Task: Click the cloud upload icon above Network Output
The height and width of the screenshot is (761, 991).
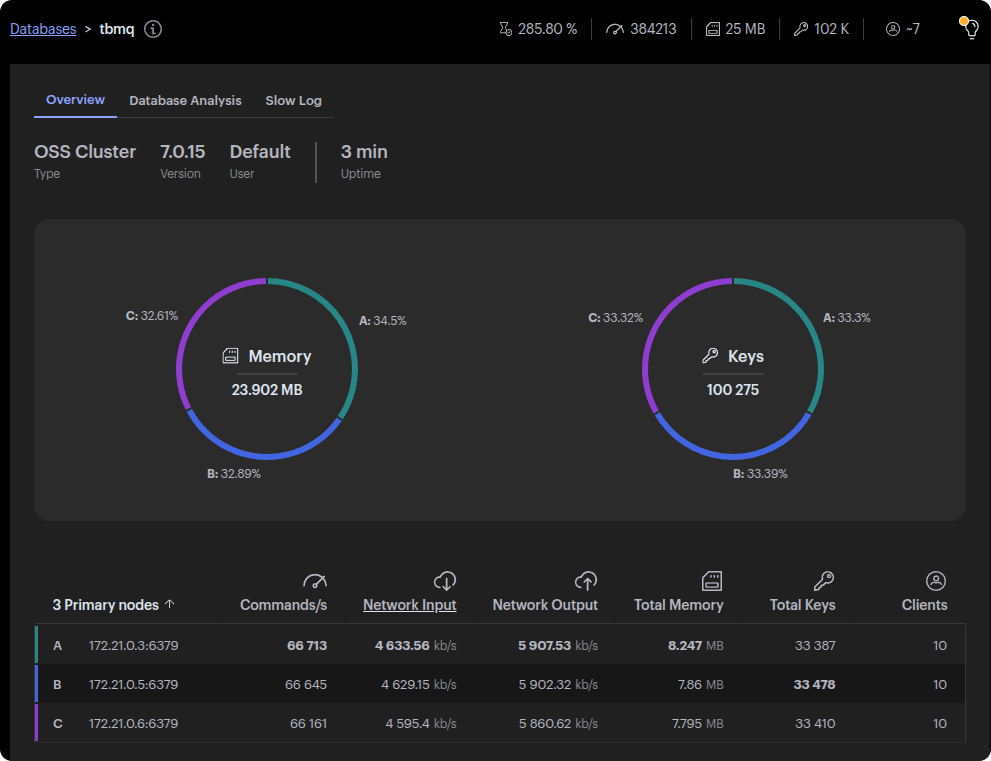Action: (586, 581)
